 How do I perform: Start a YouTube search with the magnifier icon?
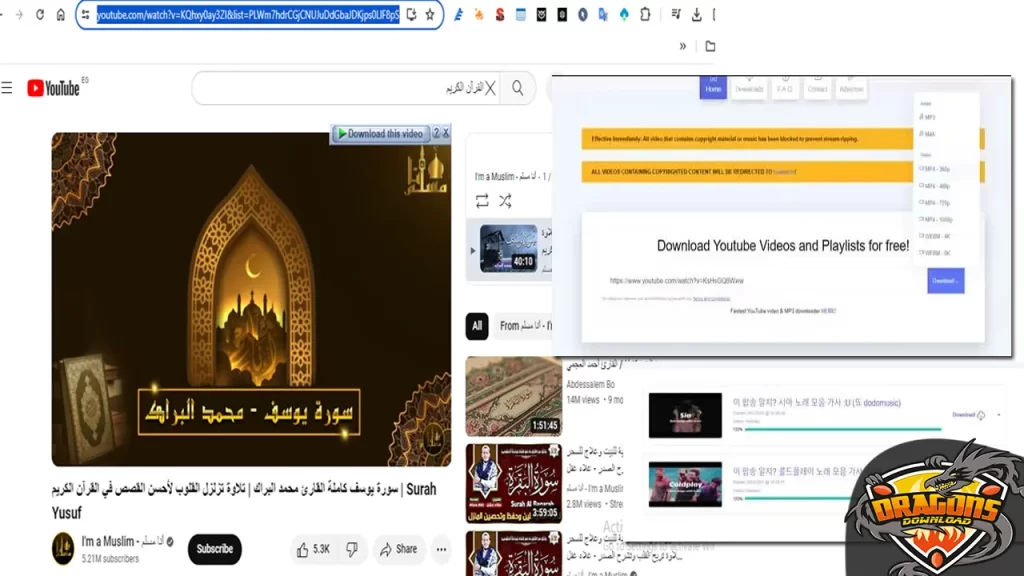[x=517, y=88]
